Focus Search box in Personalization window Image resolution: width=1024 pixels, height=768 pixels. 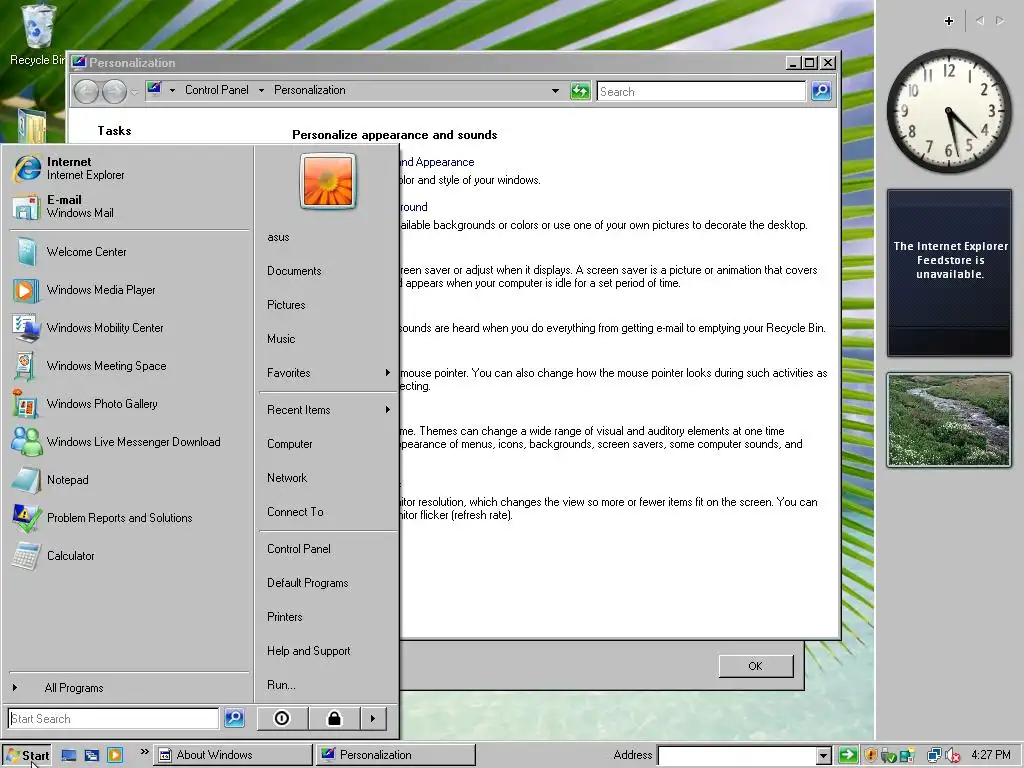coord(701,91)
